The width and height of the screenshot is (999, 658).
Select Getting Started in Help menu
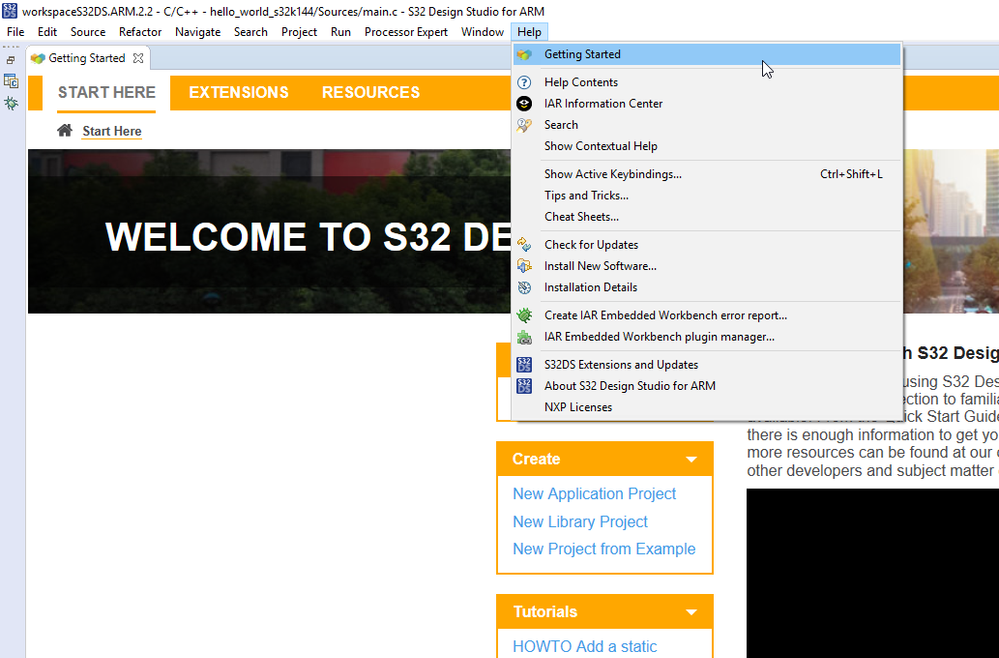[x=707, y=54]
